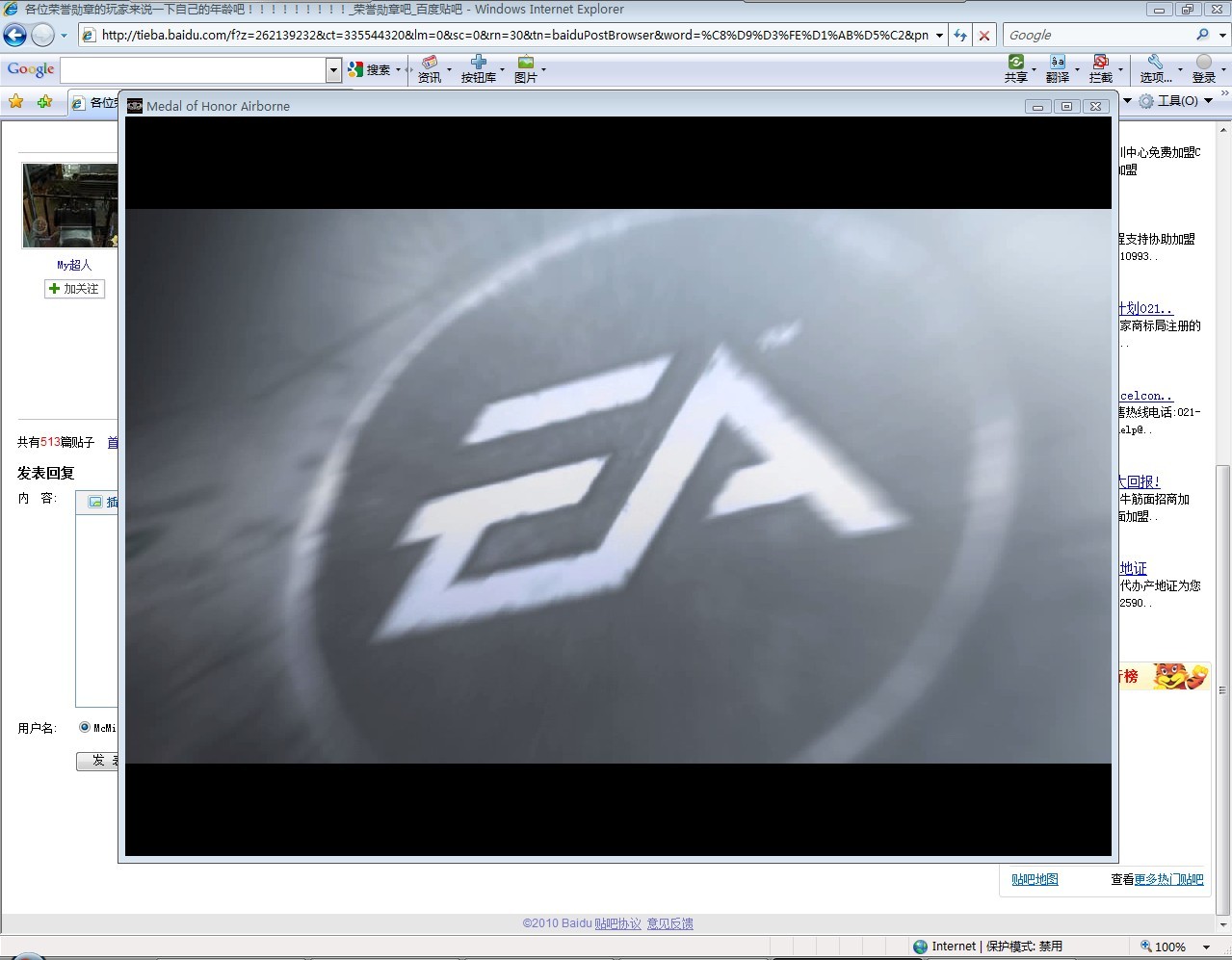Viewport: 1232px width, 960px height.
Task: Click the Internet zone globe in status bar
Action: pyautogui.click(x=920, y=947)
